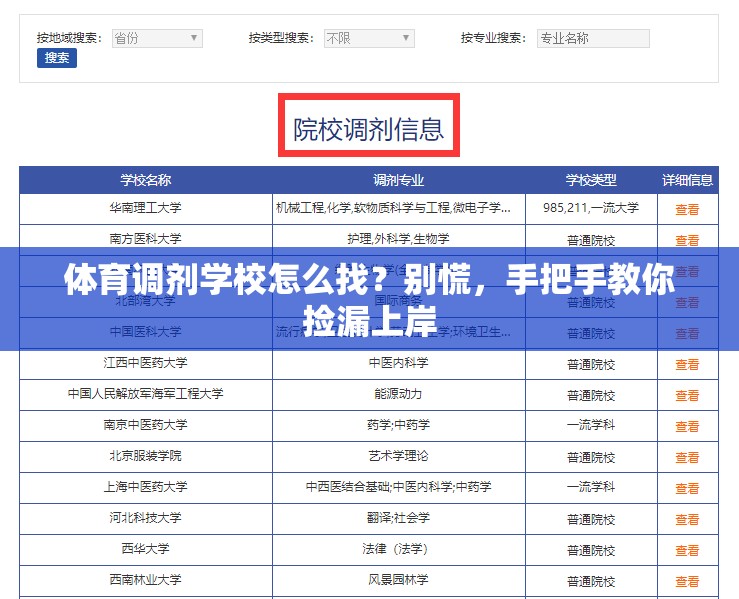Select major cell 护理,外科学,生物学
The image size is (739, 599).
coord(399,239)
